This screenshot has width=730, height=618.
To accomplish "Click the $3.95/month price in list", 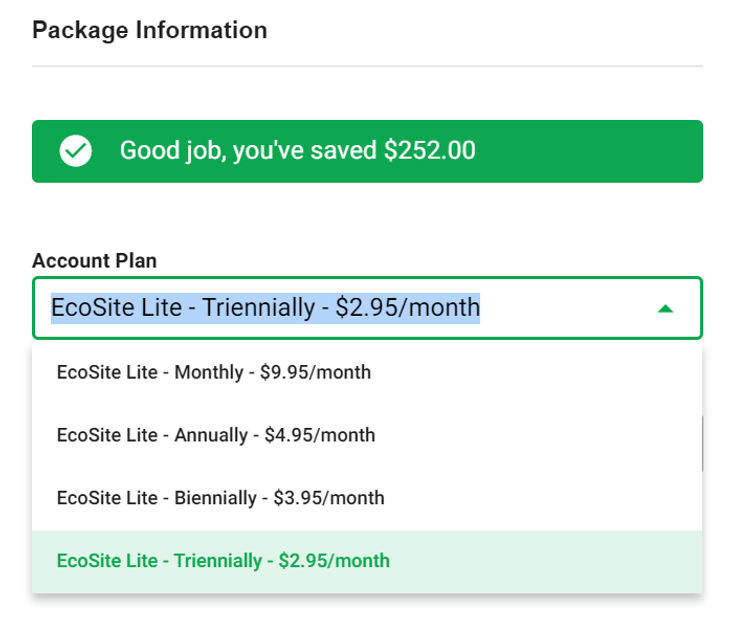I will tap(329, 498).
